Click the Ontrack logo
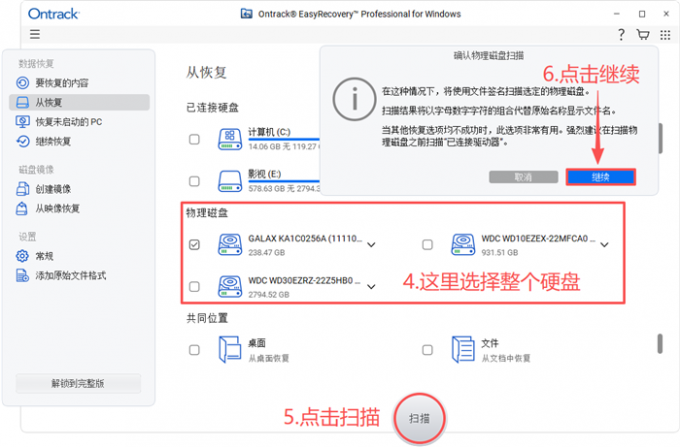680x447 pixels. pyautogui.click(x=53, y=14)
